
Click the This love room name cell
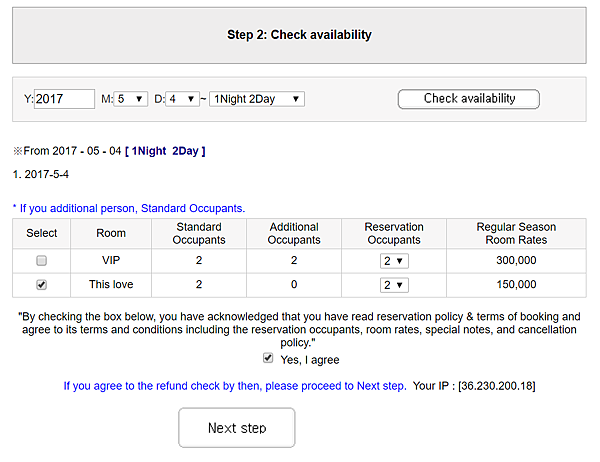coord(111,285)
